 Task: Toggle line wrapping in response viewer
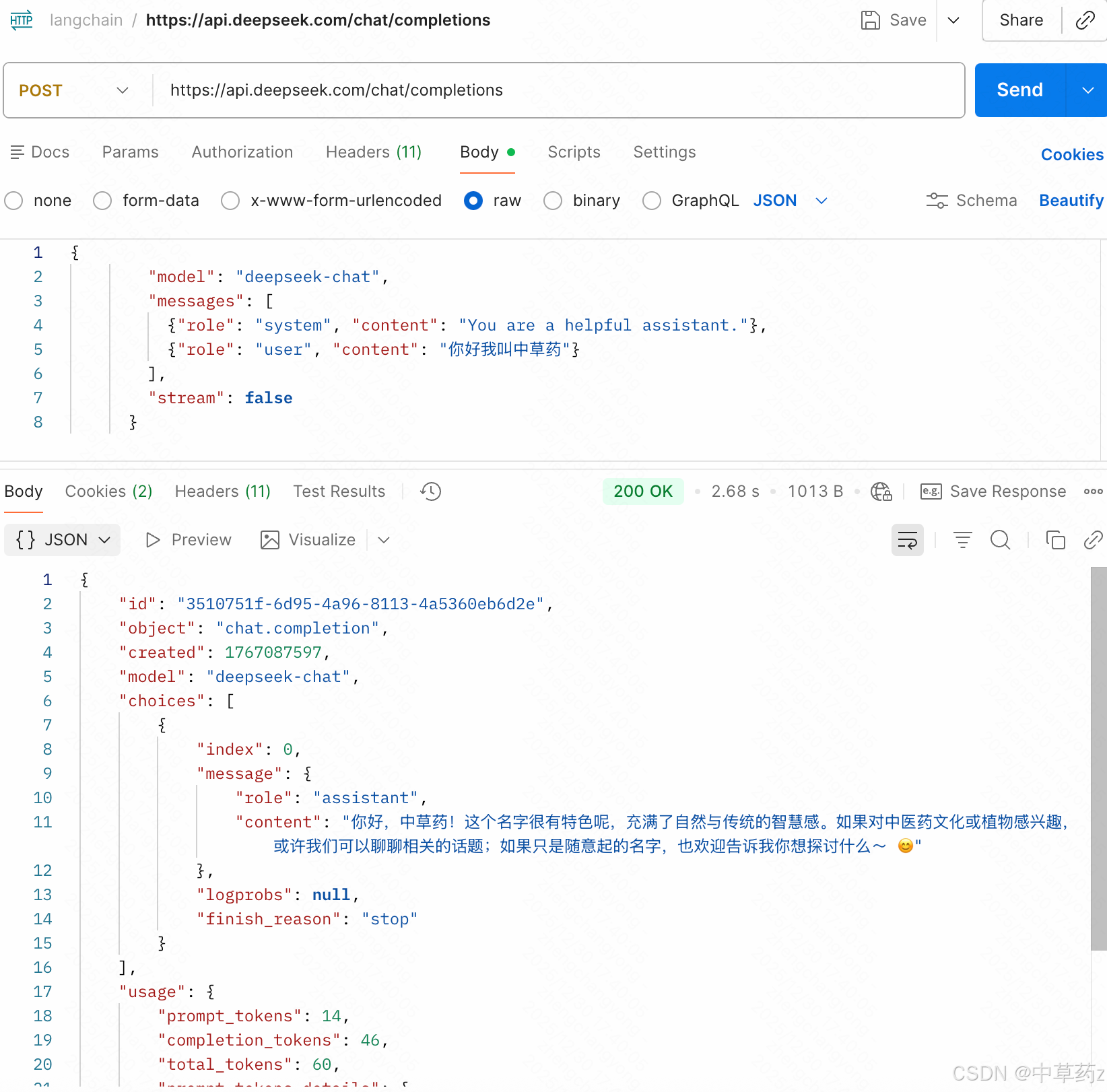(x=907, y=540)
